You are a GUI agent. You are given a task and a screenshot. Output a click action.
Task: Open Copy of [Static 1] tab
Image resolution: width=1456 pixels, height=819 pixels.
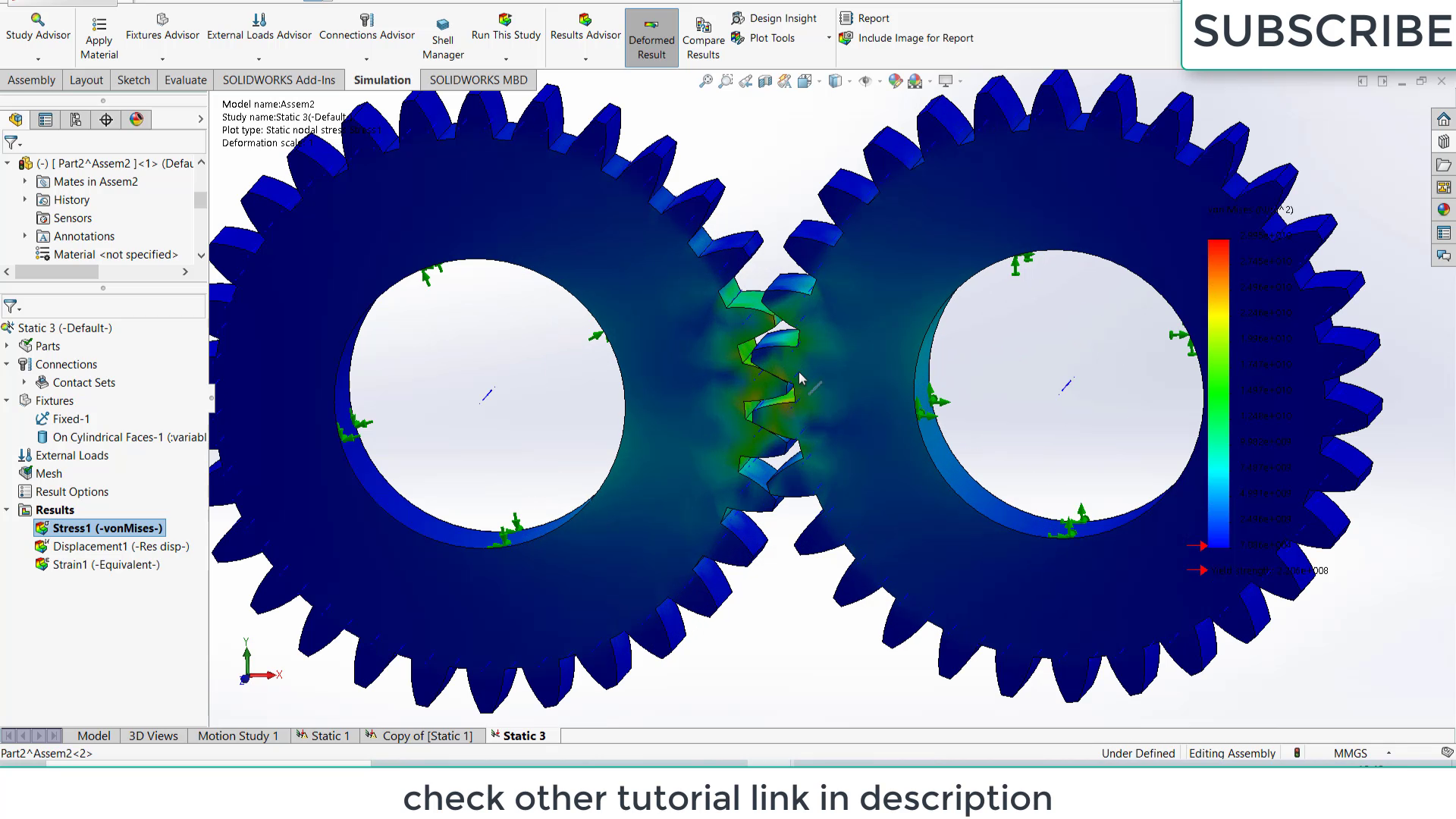click(x=419, y=736)
